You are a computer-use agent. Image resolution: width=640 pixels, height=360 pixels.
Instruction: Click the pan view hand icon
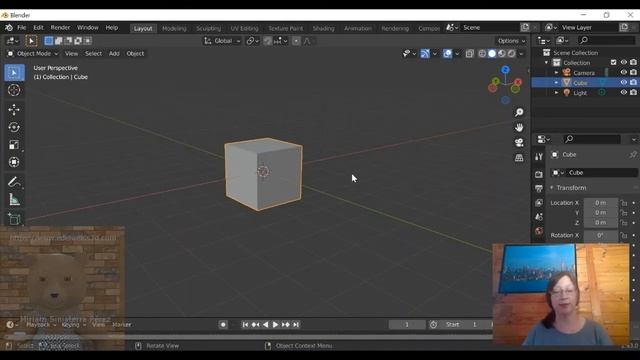click(x=519, y=127)
